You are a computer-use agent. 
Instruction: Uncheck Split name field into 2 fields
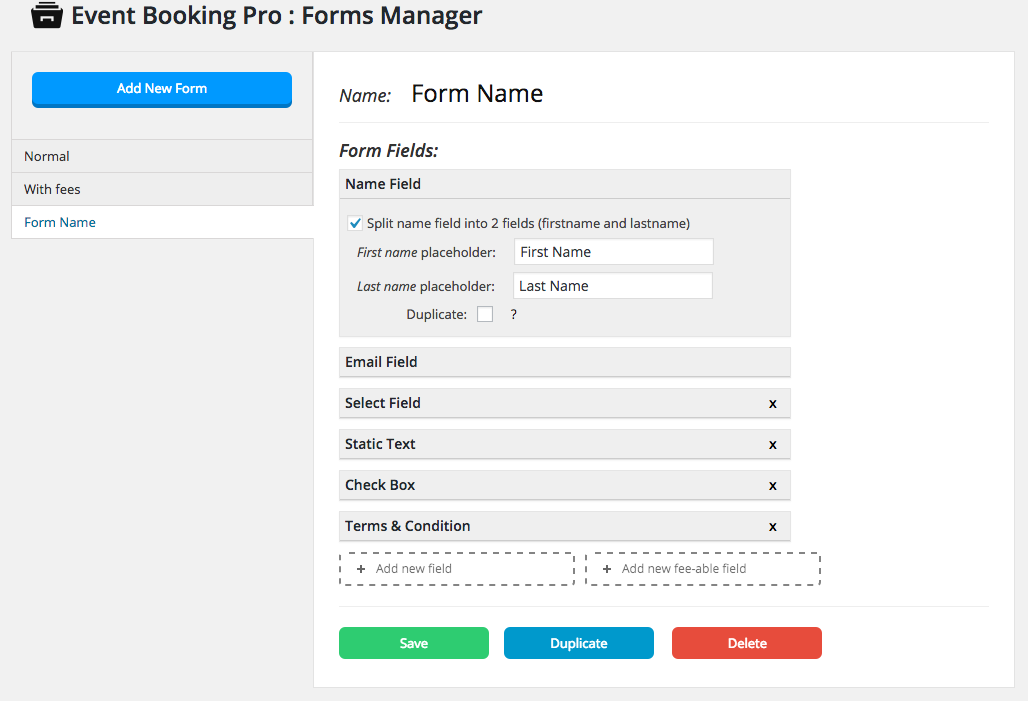(355, 224)
